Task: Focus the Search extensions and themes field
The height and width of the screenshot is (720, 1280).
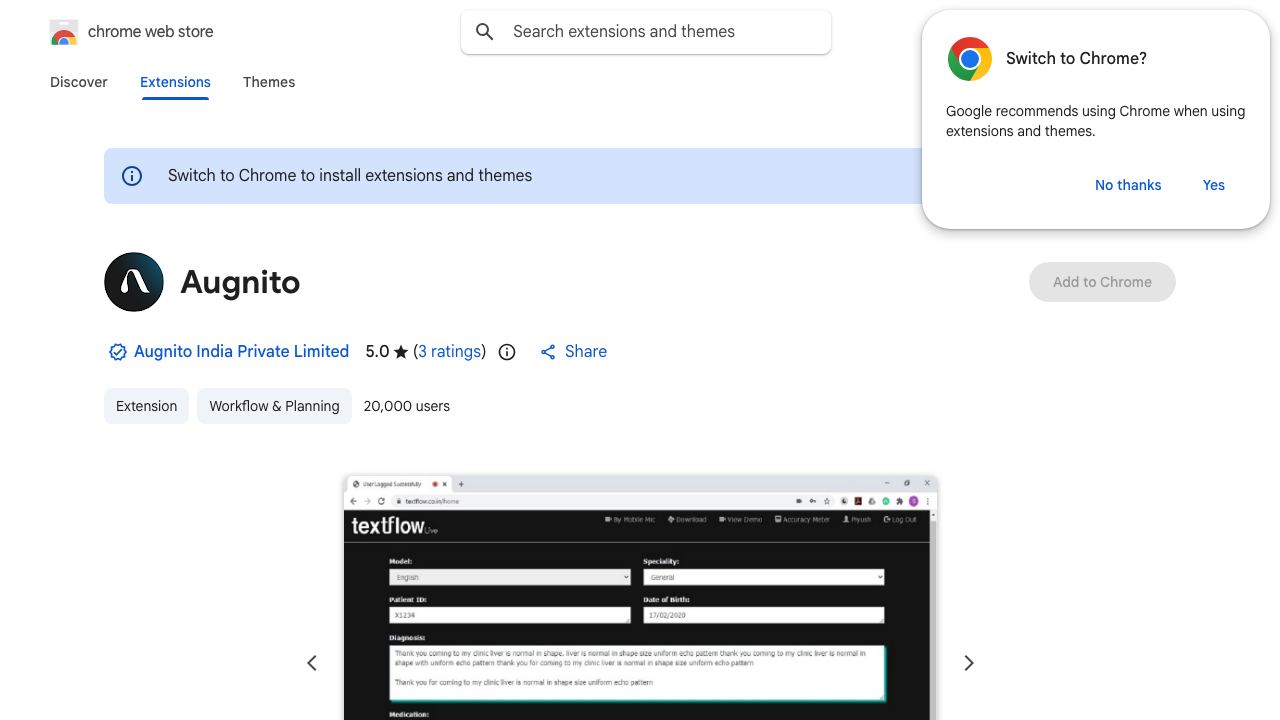Action: (x=646, y=32)
